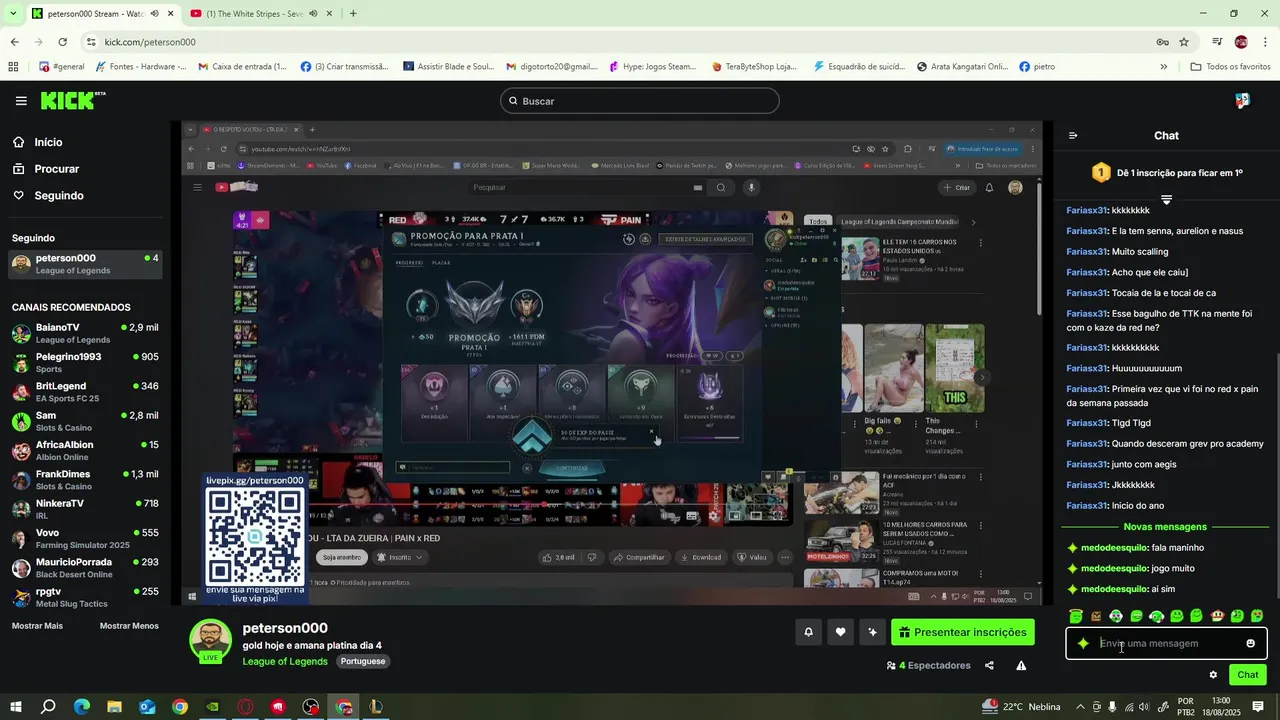The image size is (1280, 720).
Task: Reload the page
Action: 62,42
